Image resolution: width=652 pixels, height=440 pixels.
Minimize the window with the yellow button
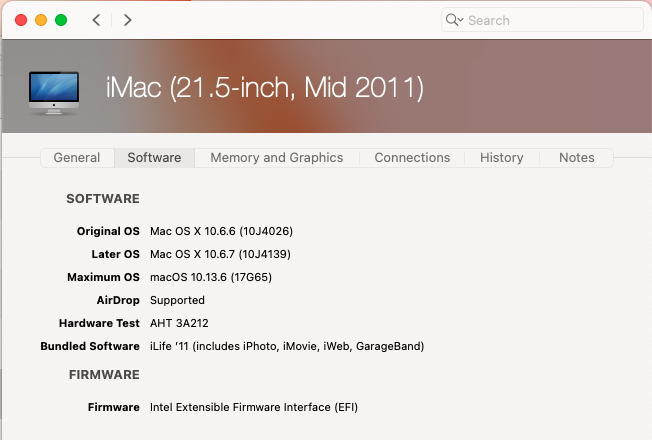click(41, 20)
